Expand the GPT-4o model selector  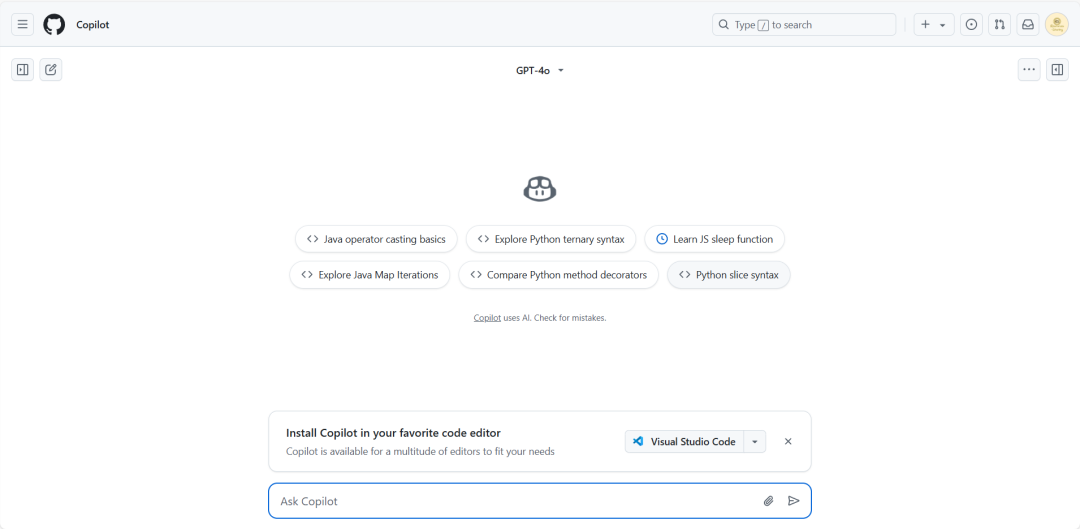(x=540, y=70)
